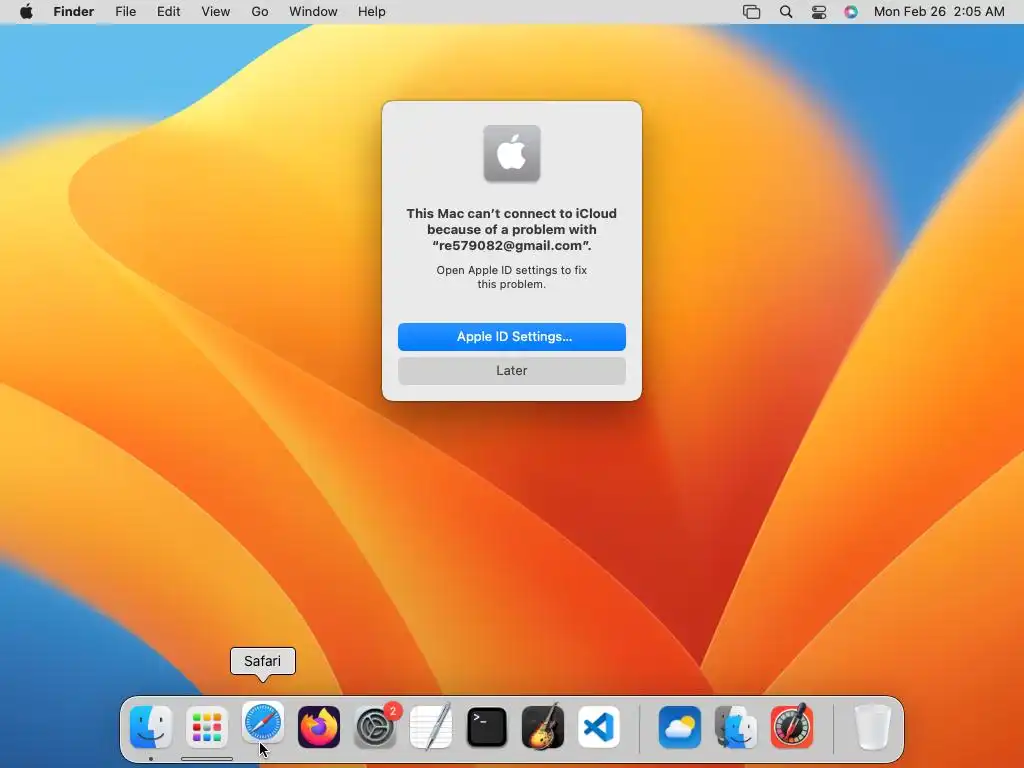Open the View menu
The width and height of the screenshot is (1024, 768).
pyautogui.click(x=216, y=12)
